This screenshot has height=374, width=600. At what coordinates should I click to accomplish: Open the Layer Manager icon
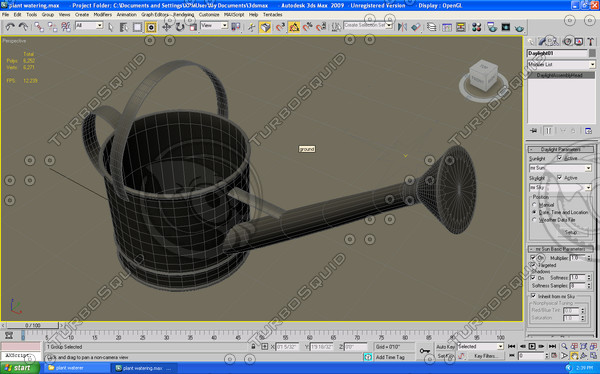click(431, 27)
